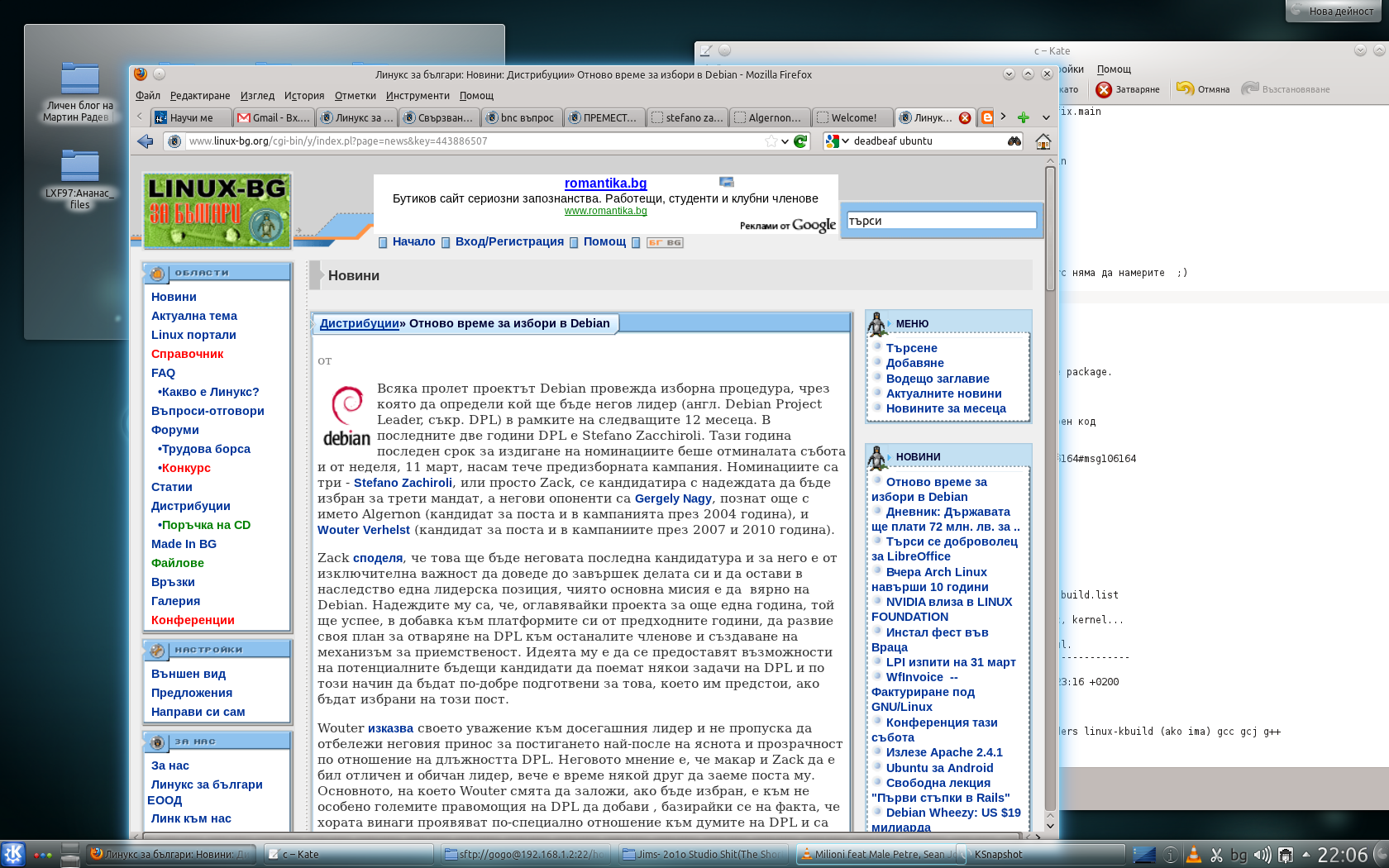Image resolution: width=1389 pixels, height=868 pixels.
Task: Open Ubuntu за Android news link
Action: pos(939,768)
